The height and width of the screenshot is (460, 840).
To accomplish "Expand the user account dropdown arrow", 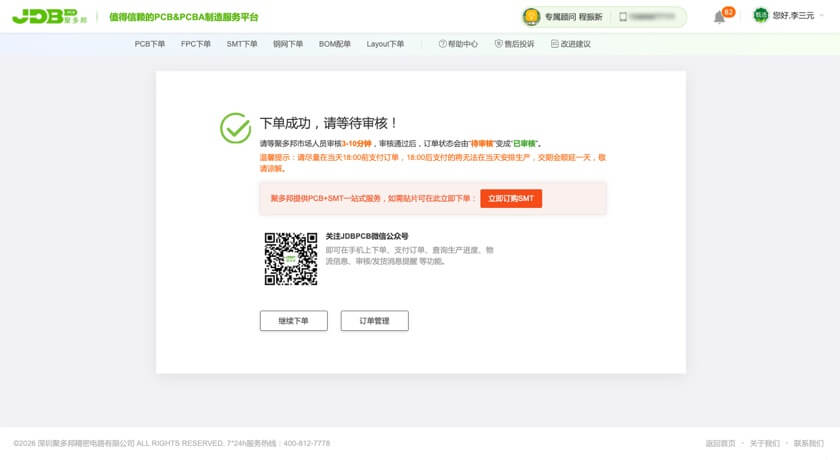I will [822, 16].
